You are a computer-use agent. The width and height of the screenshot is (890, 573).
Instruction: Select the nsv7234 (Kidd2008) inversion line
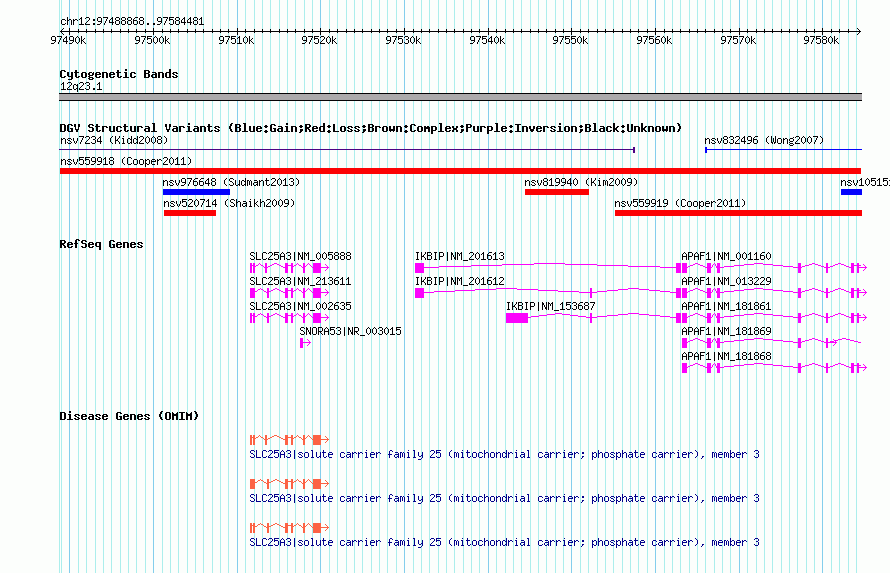point(347,150)
